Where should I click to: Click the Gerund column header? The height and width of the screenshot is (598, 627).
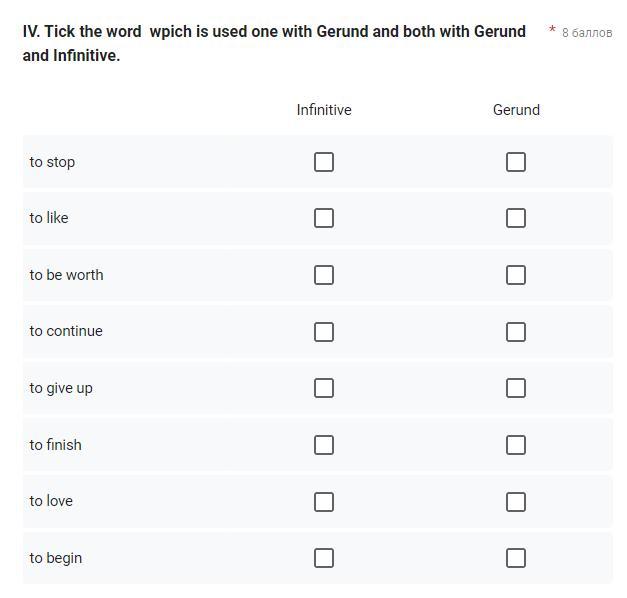click(516, 110)
